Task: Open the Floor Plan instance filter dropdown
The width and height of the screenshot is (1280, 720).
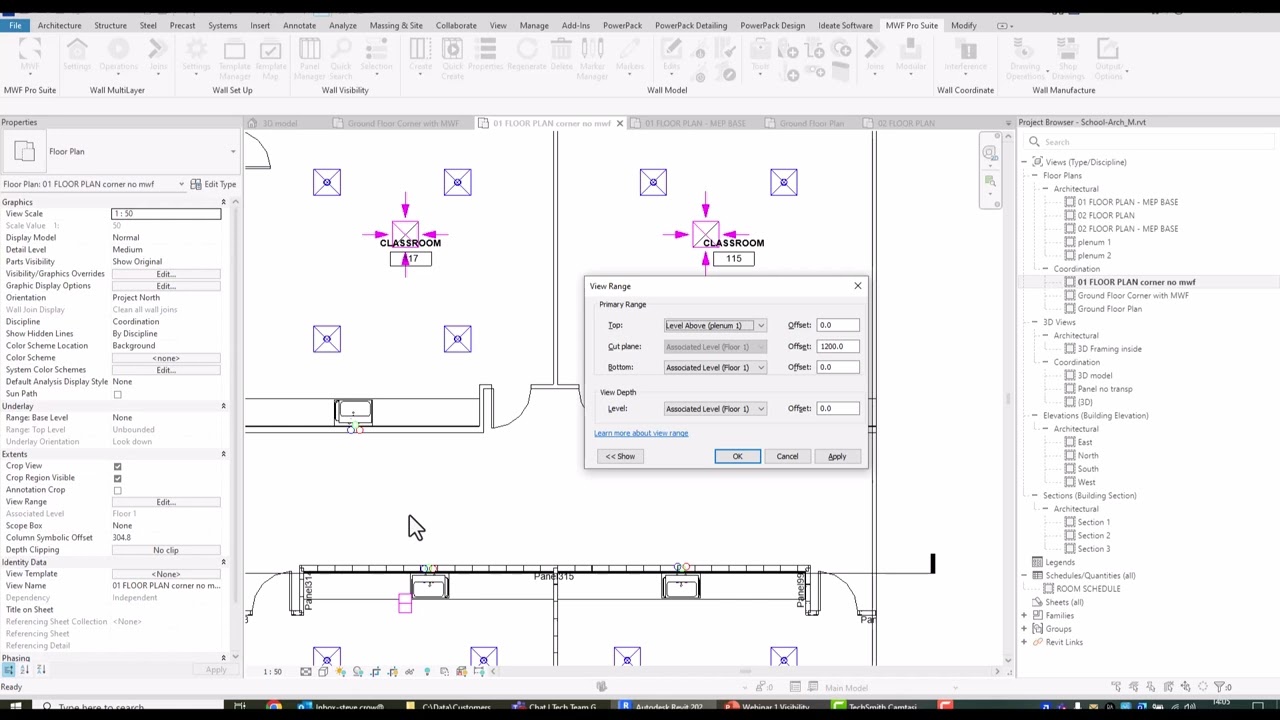Action: pos(181,184)
